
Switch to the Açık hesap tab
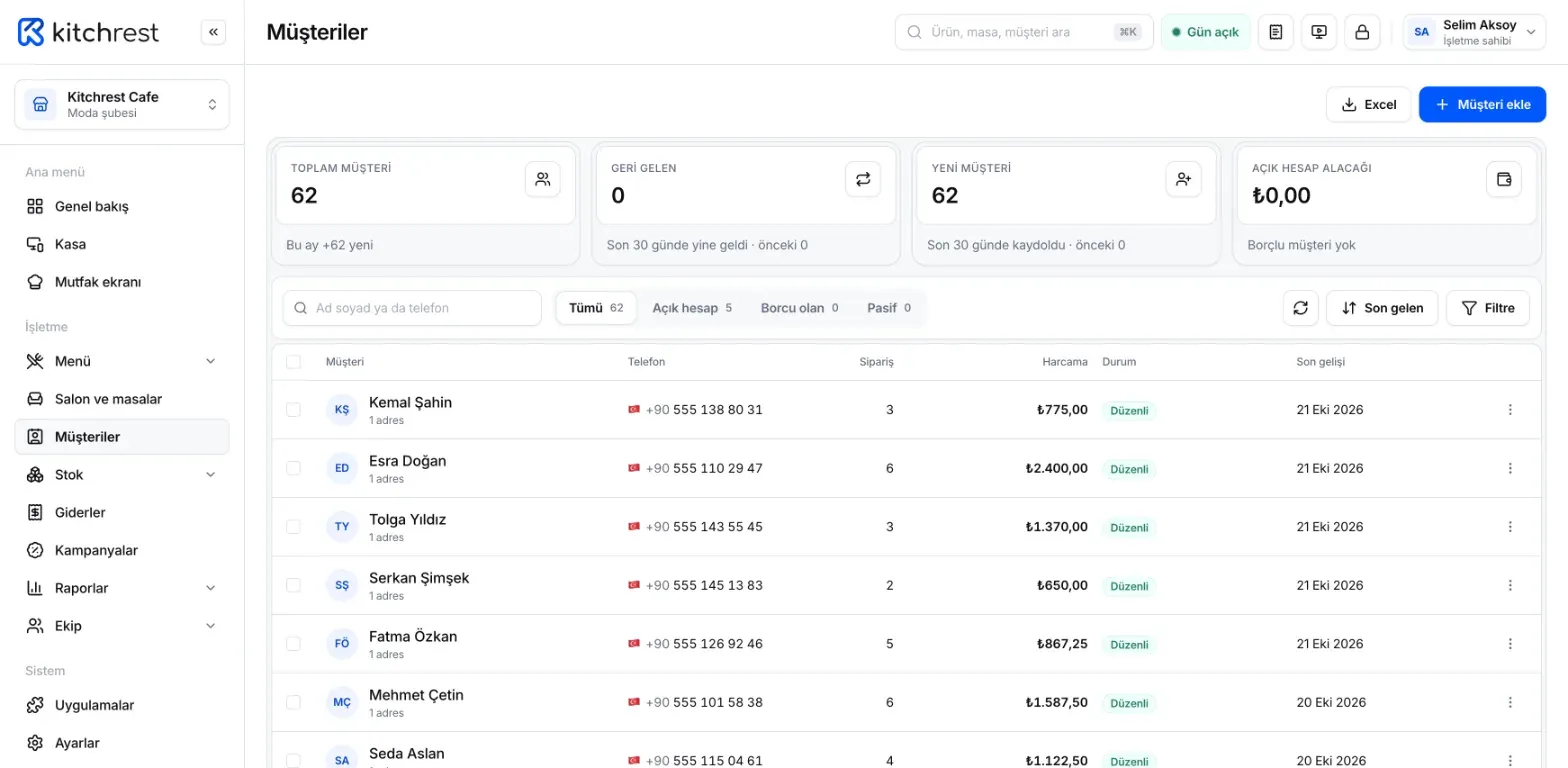click(692, 308)
